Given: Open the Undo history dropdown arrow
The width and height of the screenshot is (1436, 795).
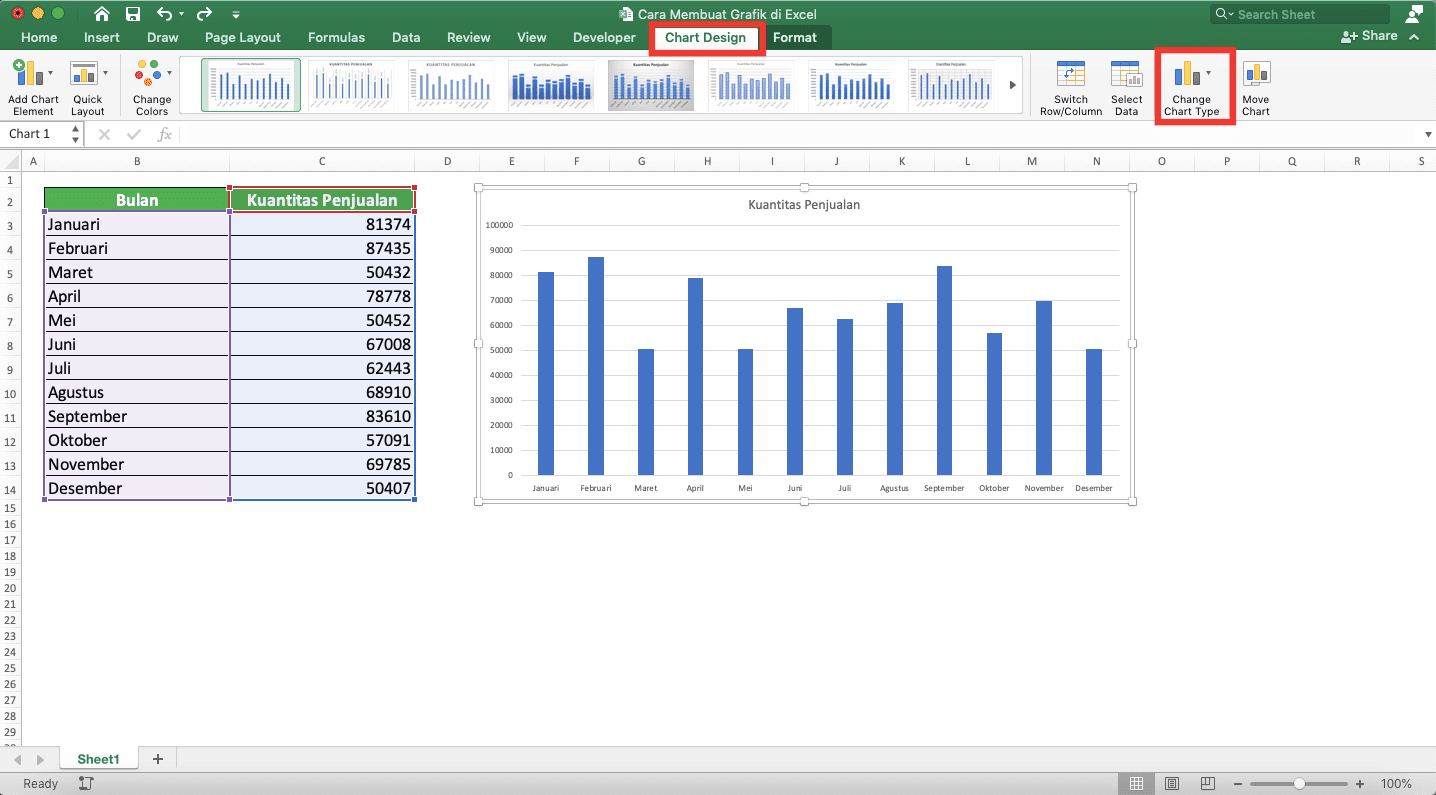Looking at the screenshot, I should pyautogui.click(x=180, y=15).
